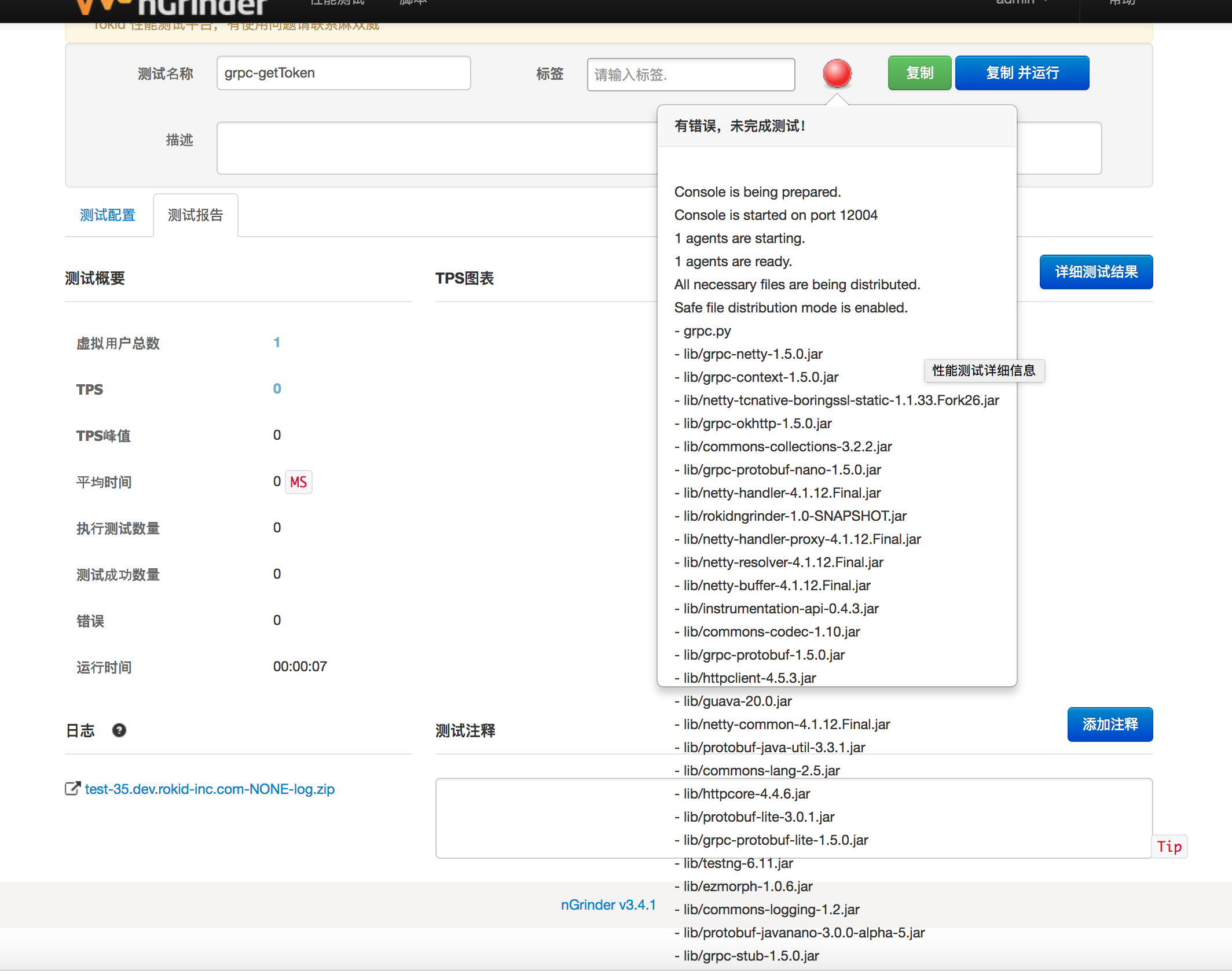Open the 脚本 menu in navbar
This screenshot has width=1232, height=971.
point(413,3)
